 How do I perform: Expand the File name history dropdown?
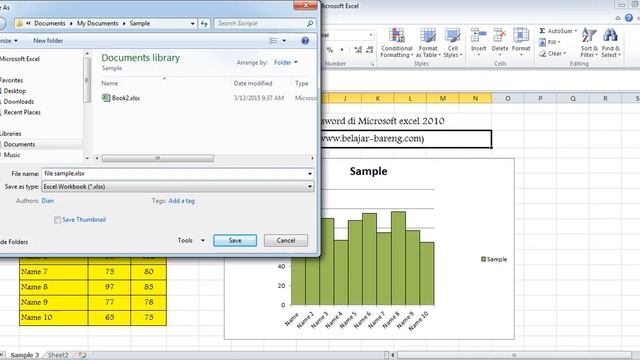coord(310,174)
